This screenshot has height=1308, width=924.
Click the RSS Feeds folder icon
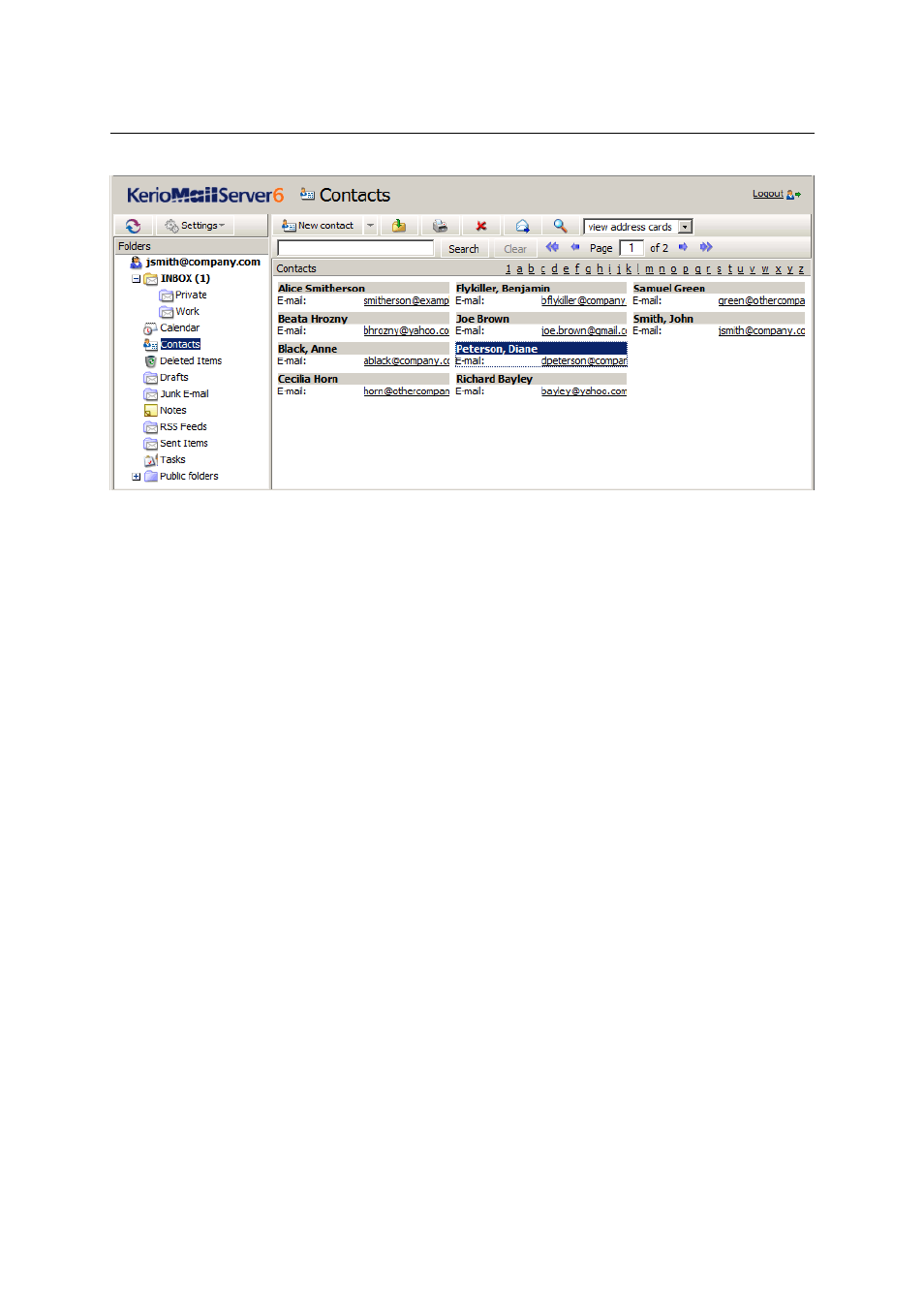click(150, 427)
